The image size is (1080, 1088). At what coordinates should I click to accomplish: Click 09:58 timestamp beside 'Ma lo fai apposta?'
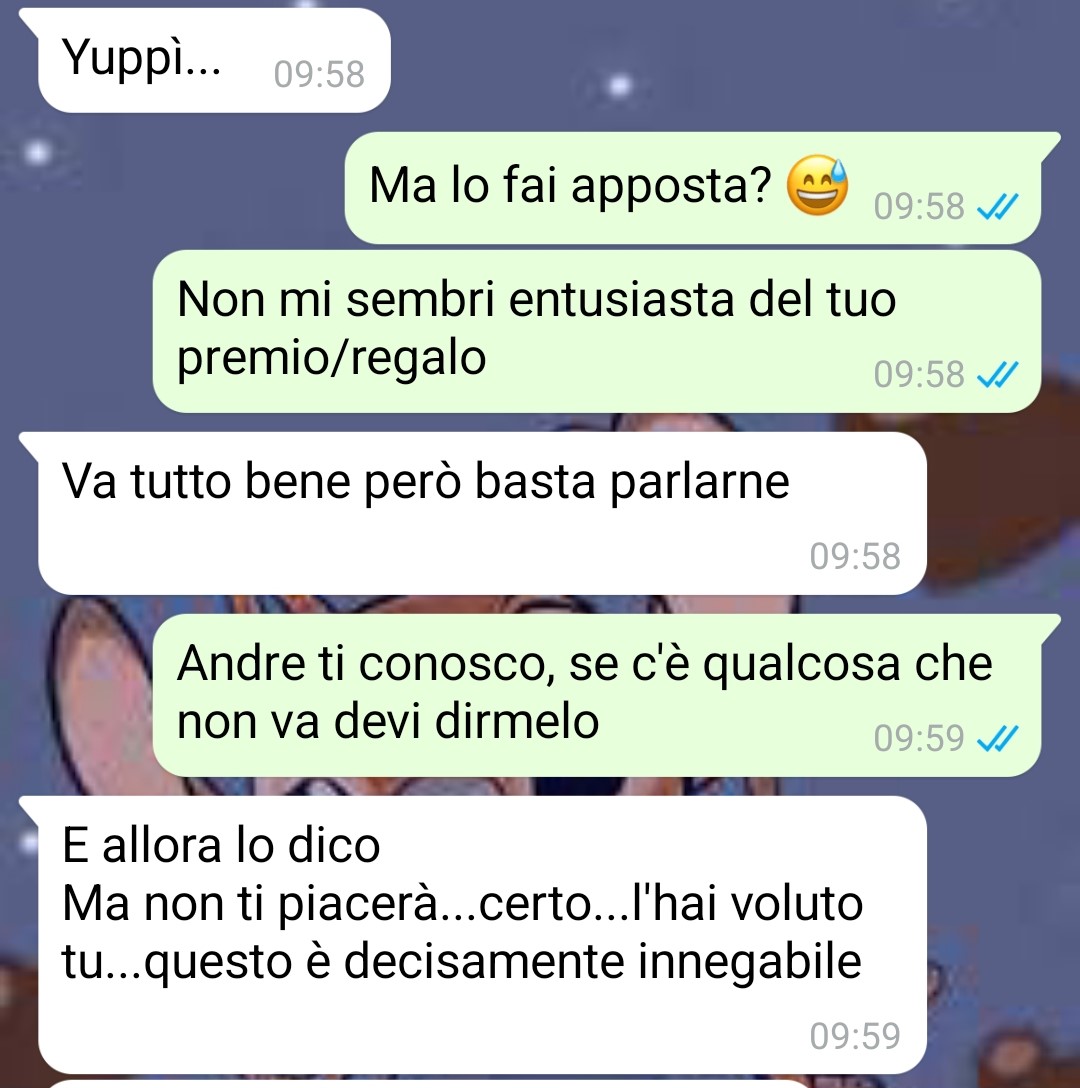click(x=919, y=207)
